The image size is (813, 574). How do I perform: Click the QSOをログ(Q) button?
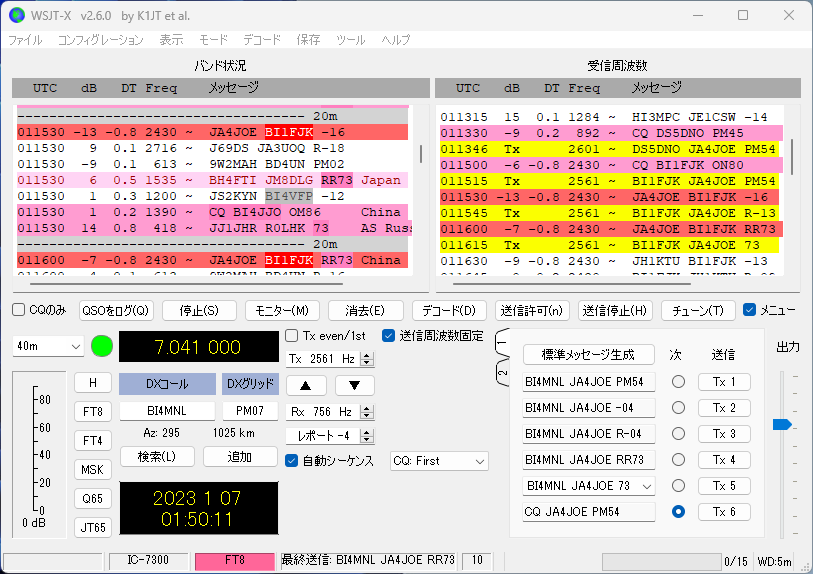[116, 311]
